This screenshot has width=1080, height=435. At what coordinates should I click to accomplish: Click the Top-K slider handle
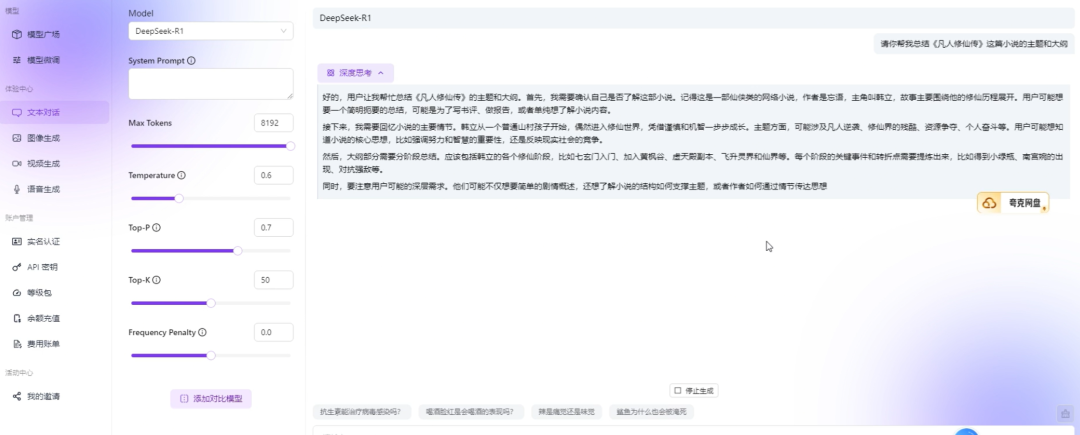coord(211,303)
